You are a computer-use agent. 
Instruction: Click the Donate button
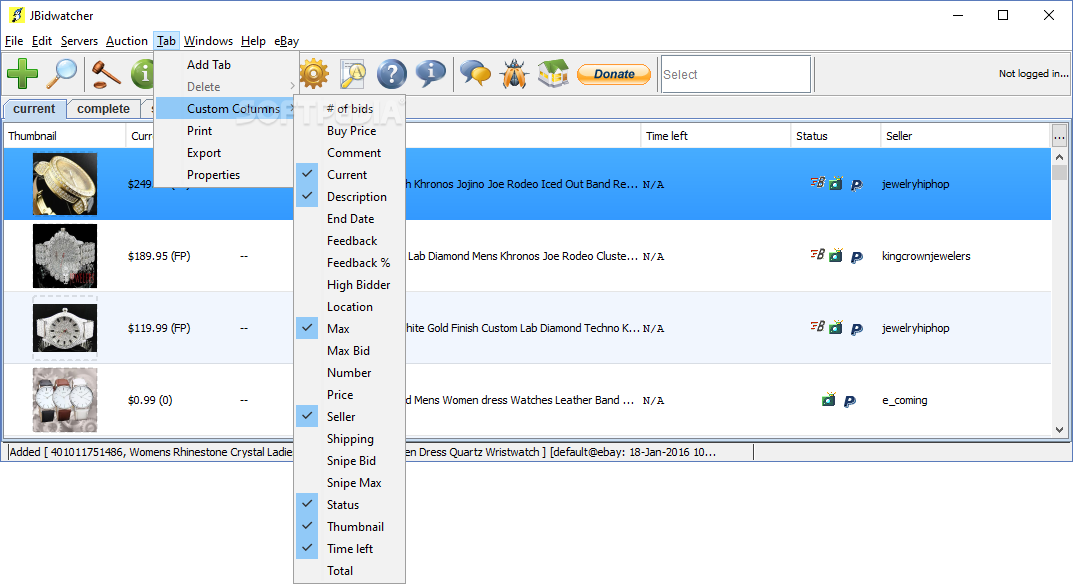pos(614,74)
